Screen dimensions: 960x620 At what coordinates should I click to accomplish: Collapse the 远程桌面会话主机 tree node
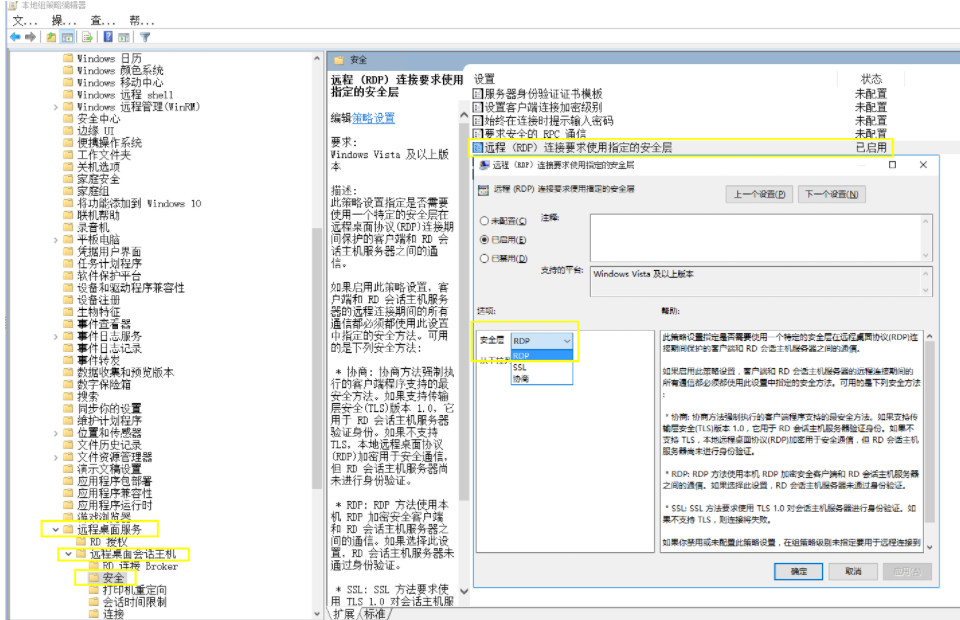pyautogui.click(x=69, y=554)
